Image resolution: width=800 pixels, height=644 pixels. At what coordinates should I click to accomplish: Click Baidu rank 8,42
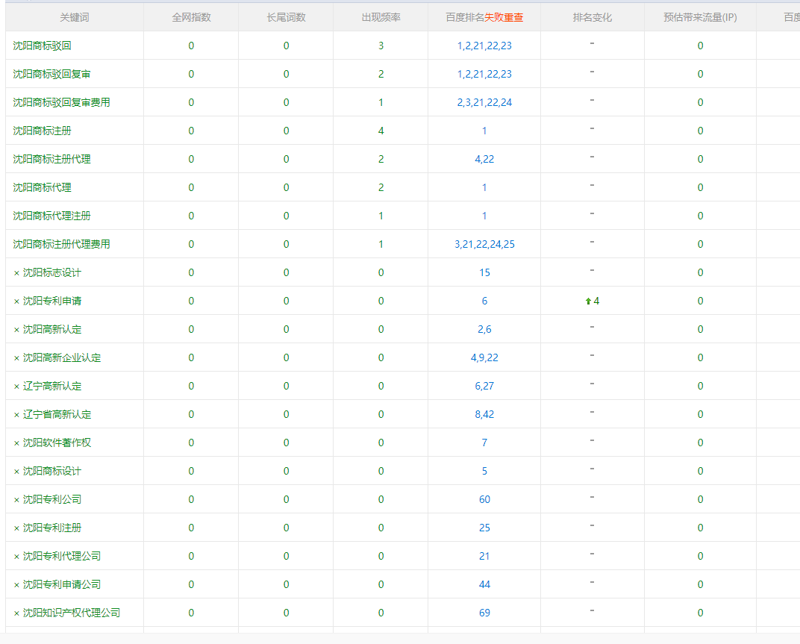(x=484, y=414)
